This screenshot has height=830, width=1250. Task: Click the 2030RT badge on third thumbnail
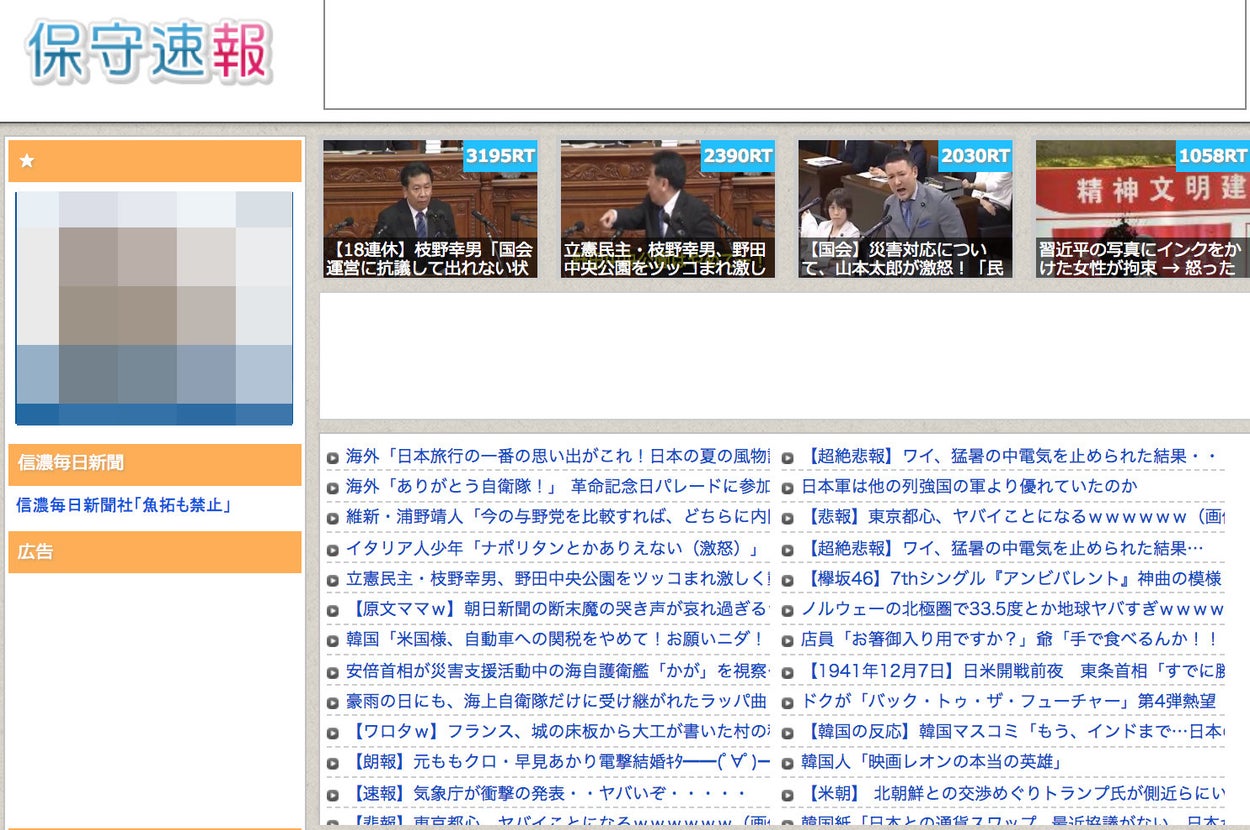(975, 155)
